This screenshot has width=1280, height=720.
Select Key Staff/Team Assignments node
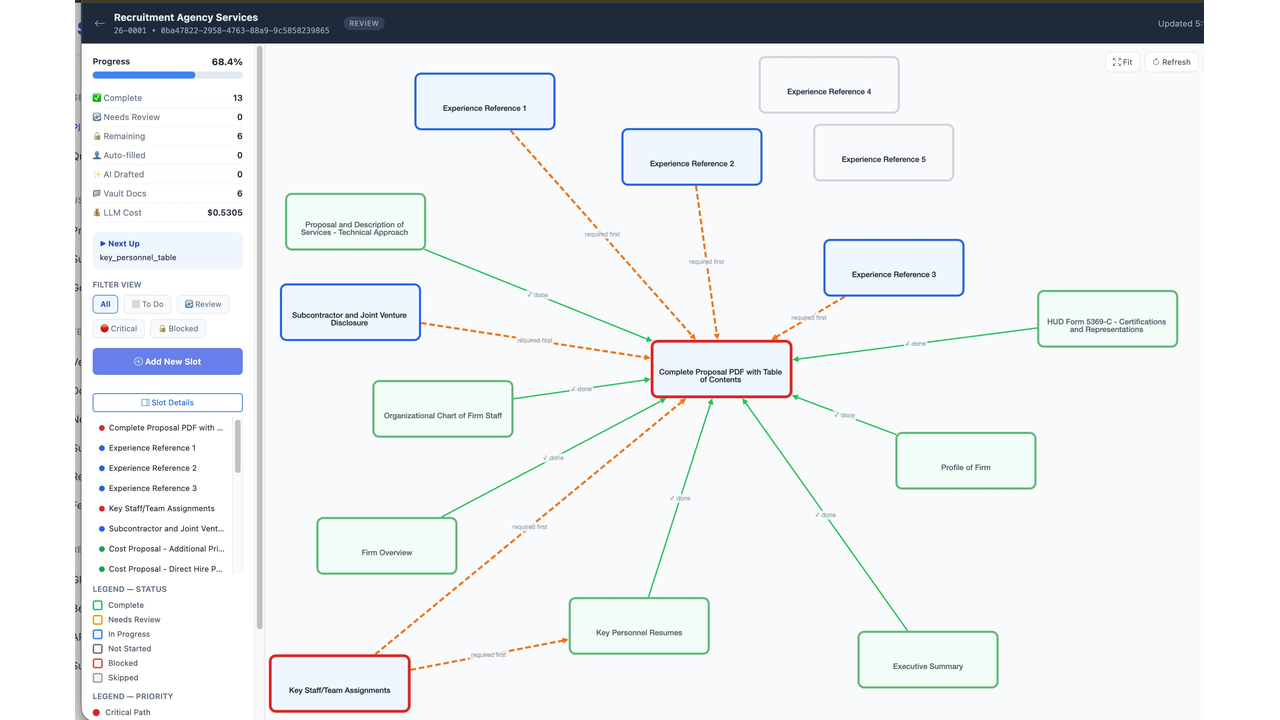(x=340, y=684)
